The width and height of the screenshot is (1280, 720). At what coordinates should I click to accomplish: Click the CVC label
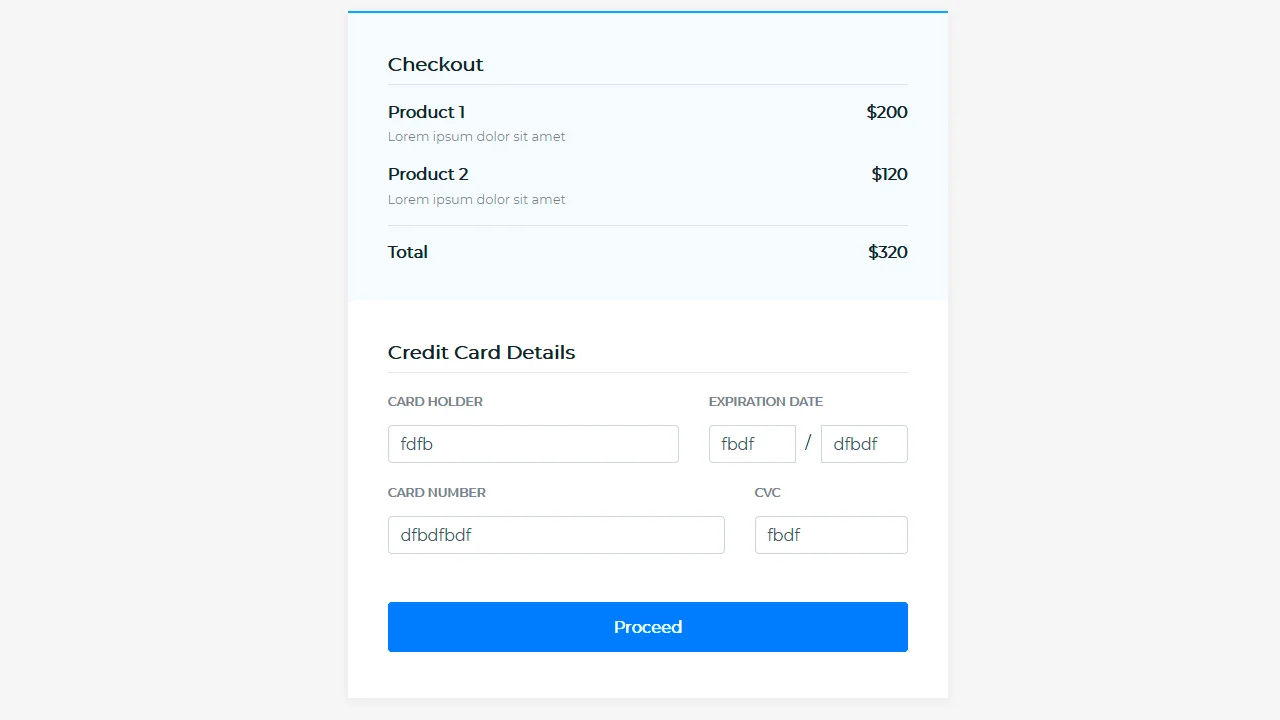(x=767, y=492)
